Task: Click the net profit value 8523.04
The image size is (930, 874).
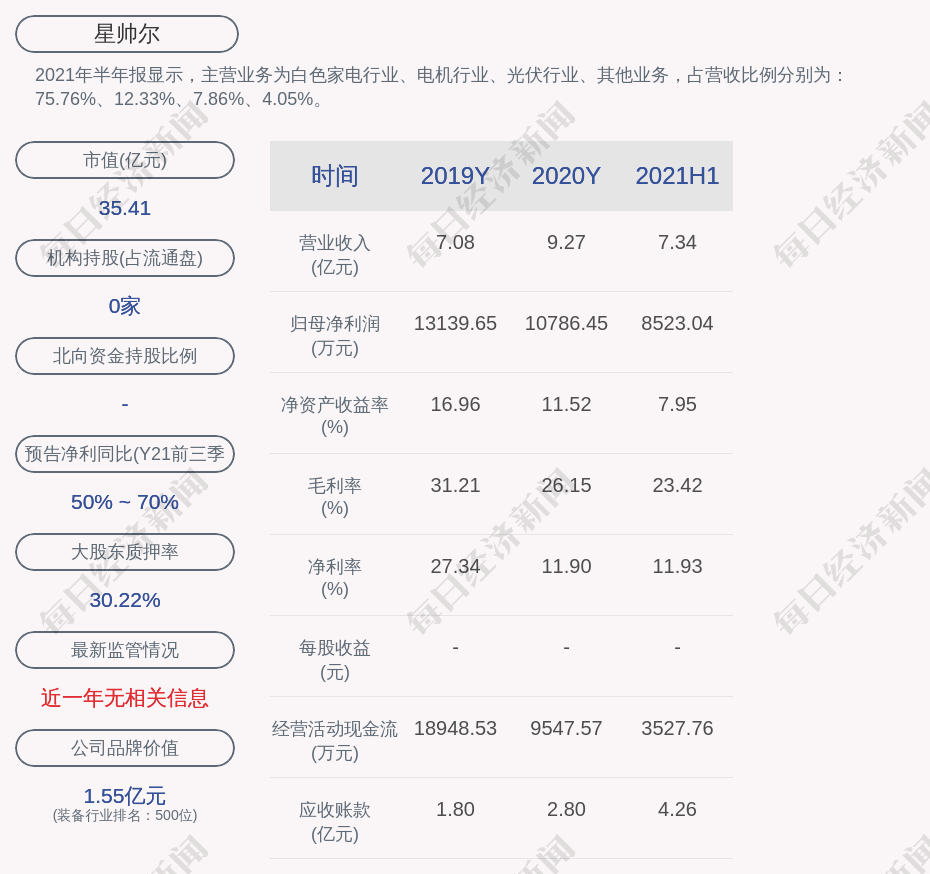Action: (x=677, y=323)
